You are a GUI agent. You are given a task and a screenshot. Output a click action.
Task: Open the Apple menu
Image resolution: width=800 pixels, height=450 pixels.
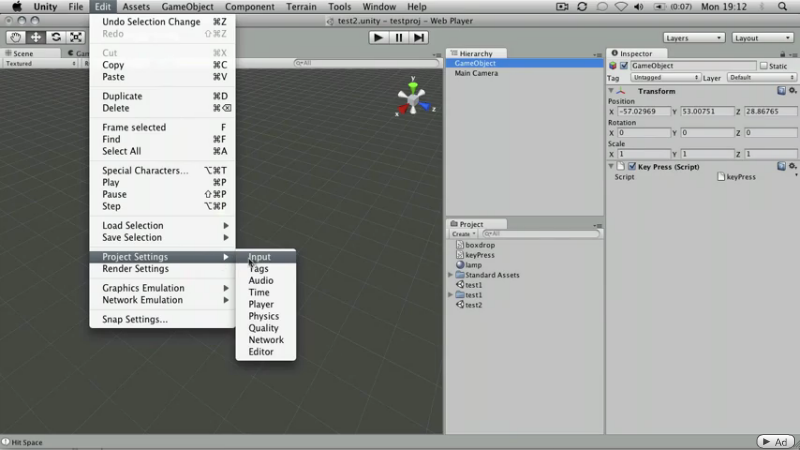(x=17, y=7)
